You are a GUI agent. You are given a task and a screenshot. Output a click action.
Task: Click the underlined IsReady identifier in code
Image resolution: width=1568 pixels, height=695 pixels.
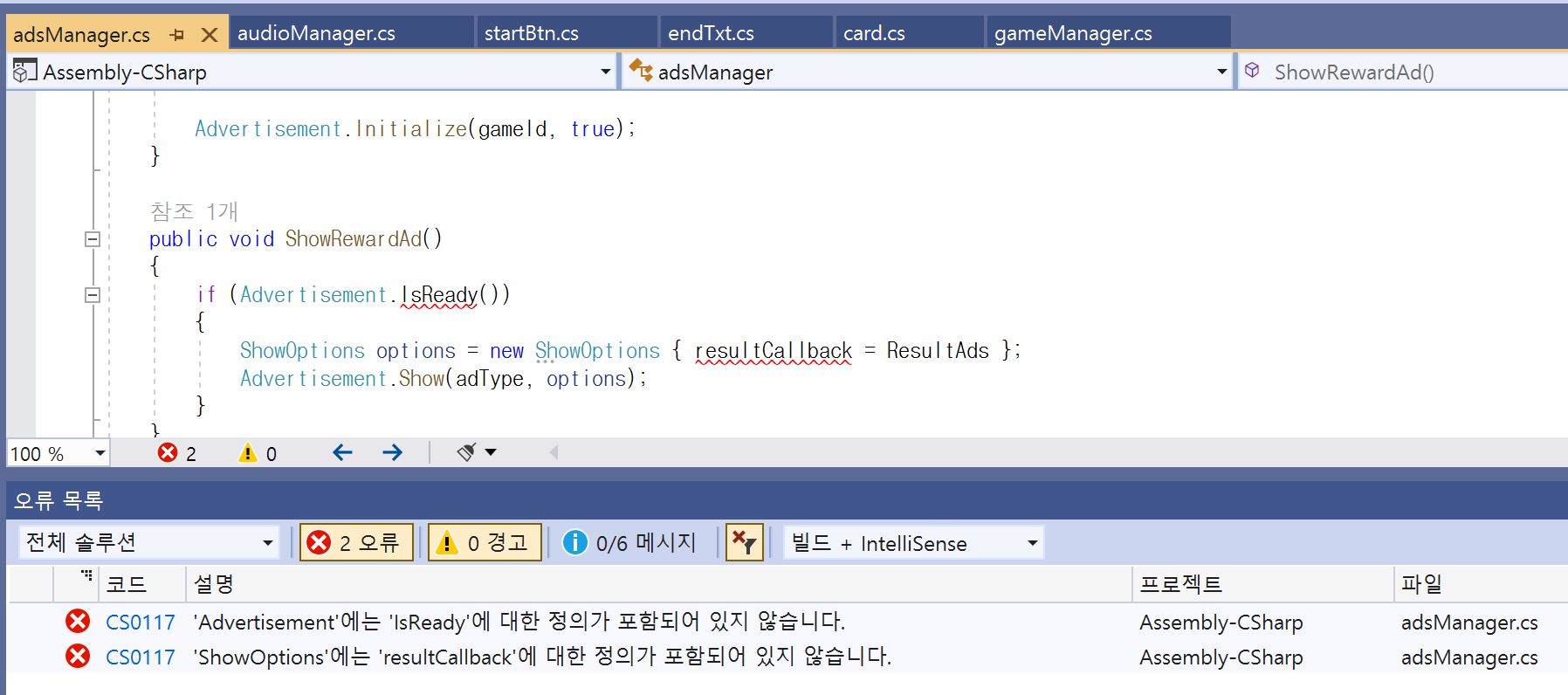439,295
